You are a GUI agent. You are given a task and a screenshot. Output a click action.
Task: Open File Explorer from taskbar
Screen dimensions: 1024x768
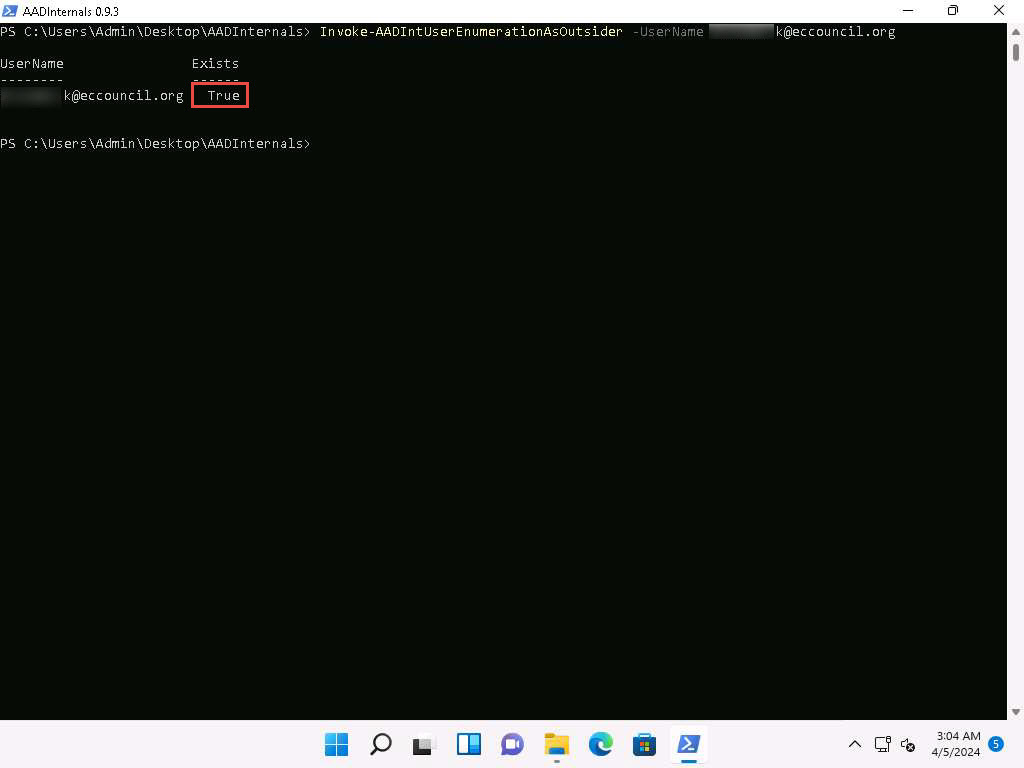click(x=557, y=744)
